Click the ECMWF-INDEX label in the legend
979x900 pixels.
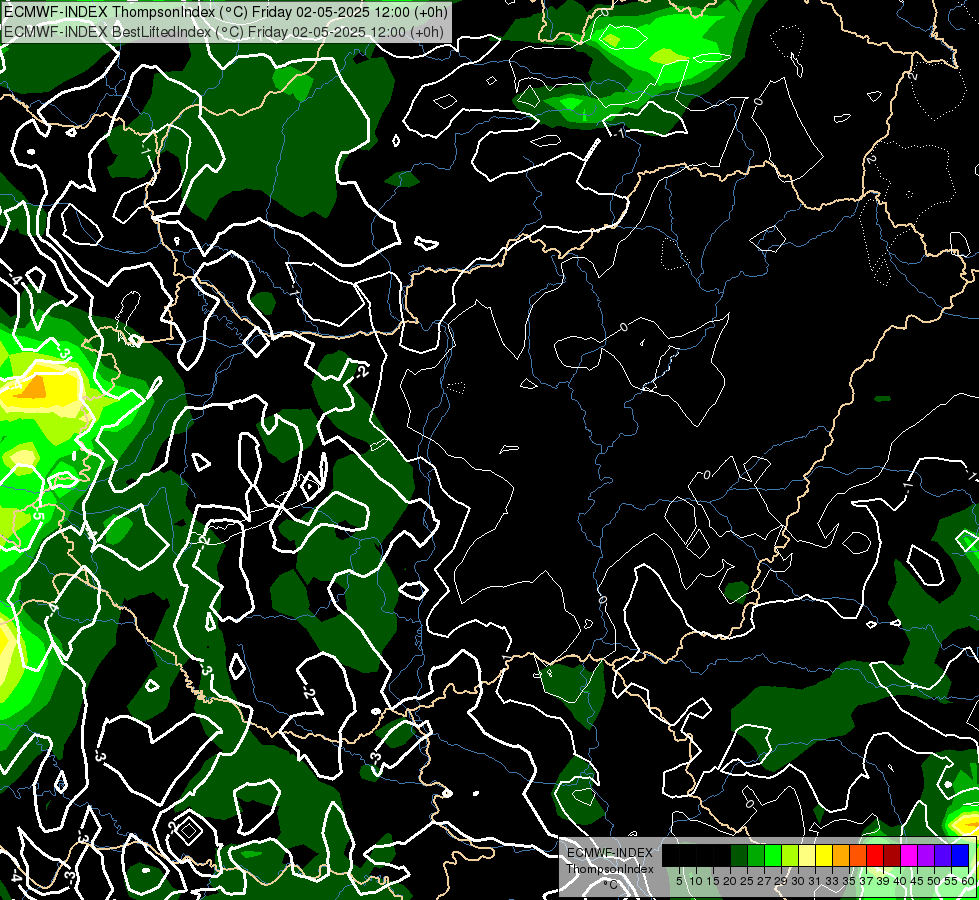click(610, 853)
